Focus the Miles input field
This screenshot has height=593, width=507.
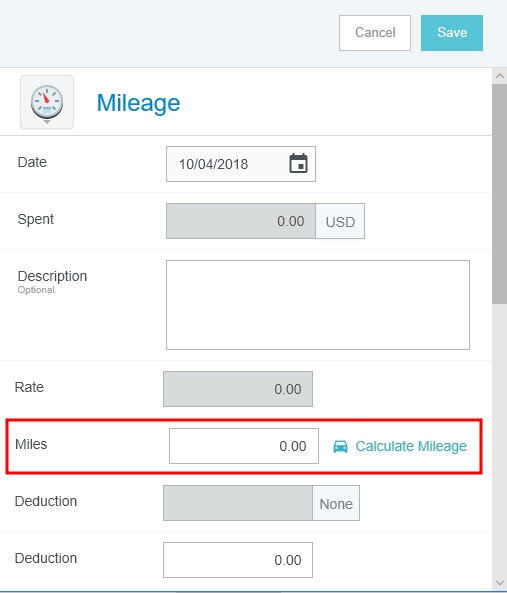pyautogui.click(x=244, y=446)
